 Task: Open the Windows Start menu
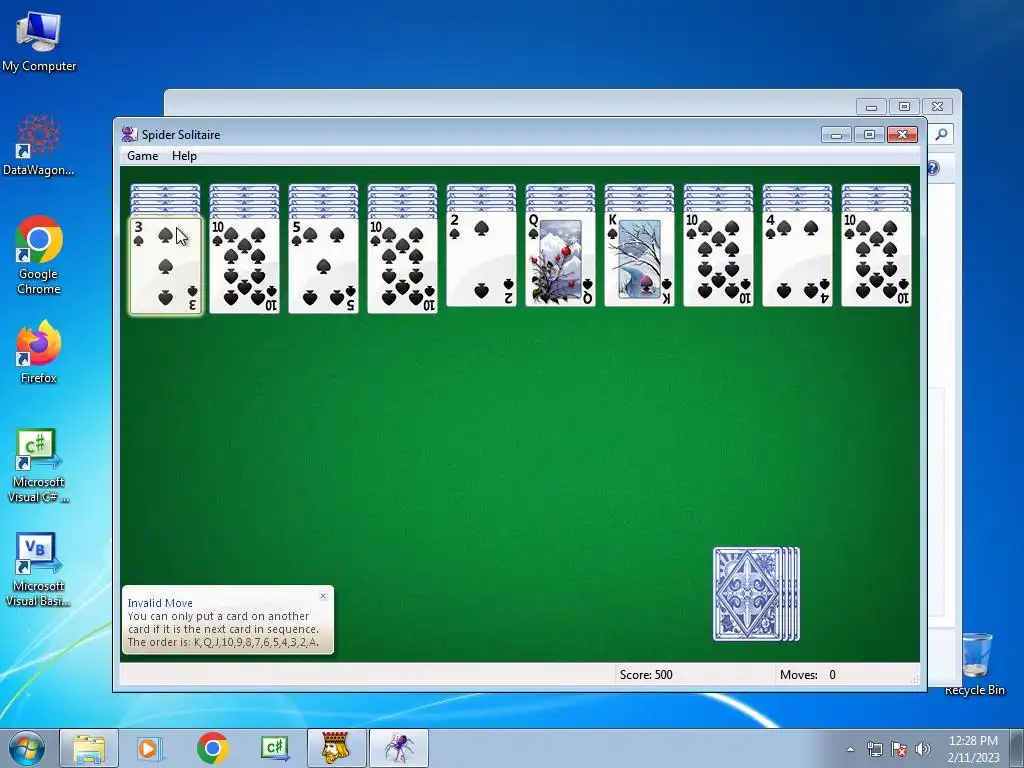27,748
